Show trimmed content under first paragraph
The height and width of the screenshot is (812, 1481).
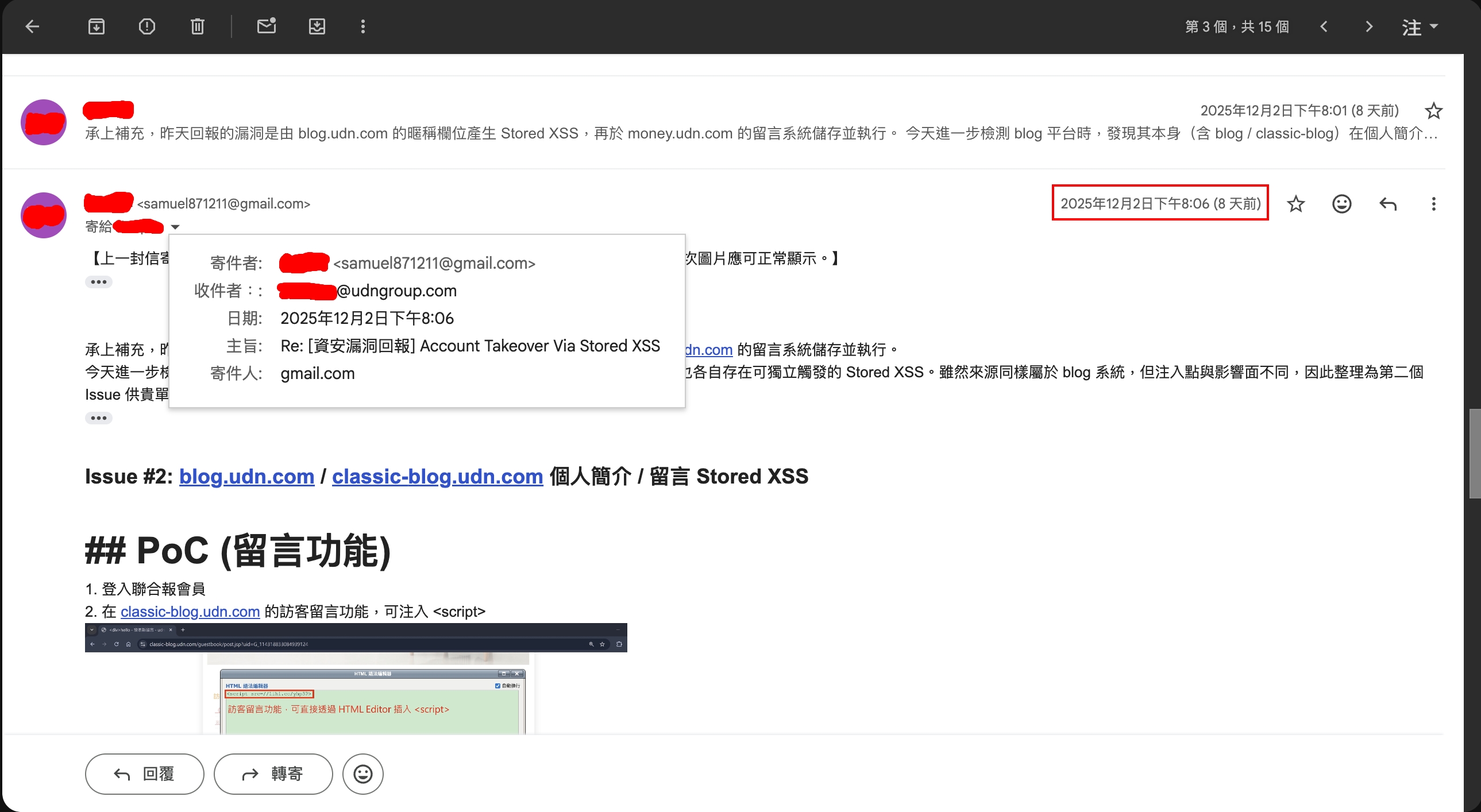[98, 282]
